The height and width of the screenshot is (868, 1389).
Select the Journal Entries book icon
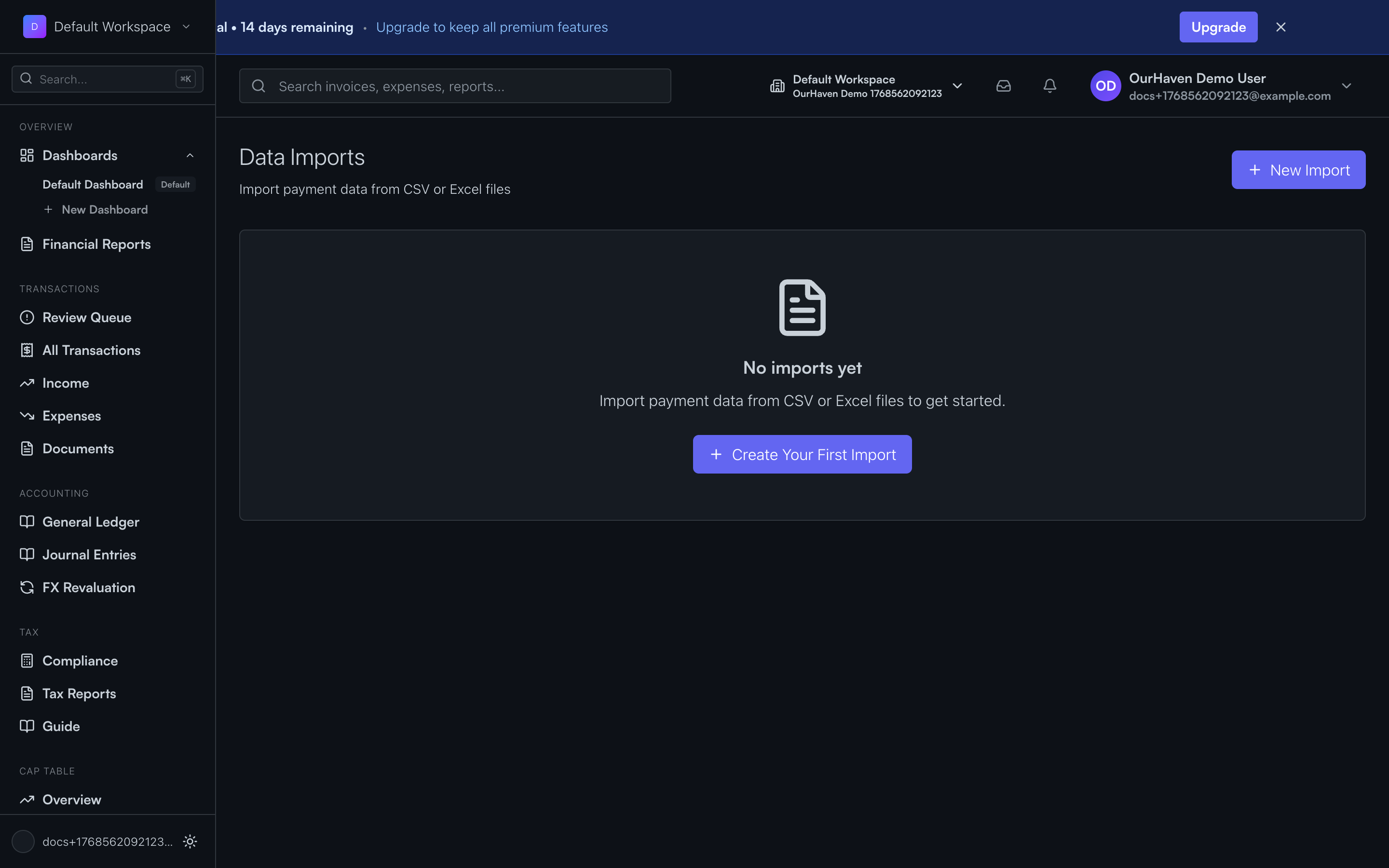27,554
